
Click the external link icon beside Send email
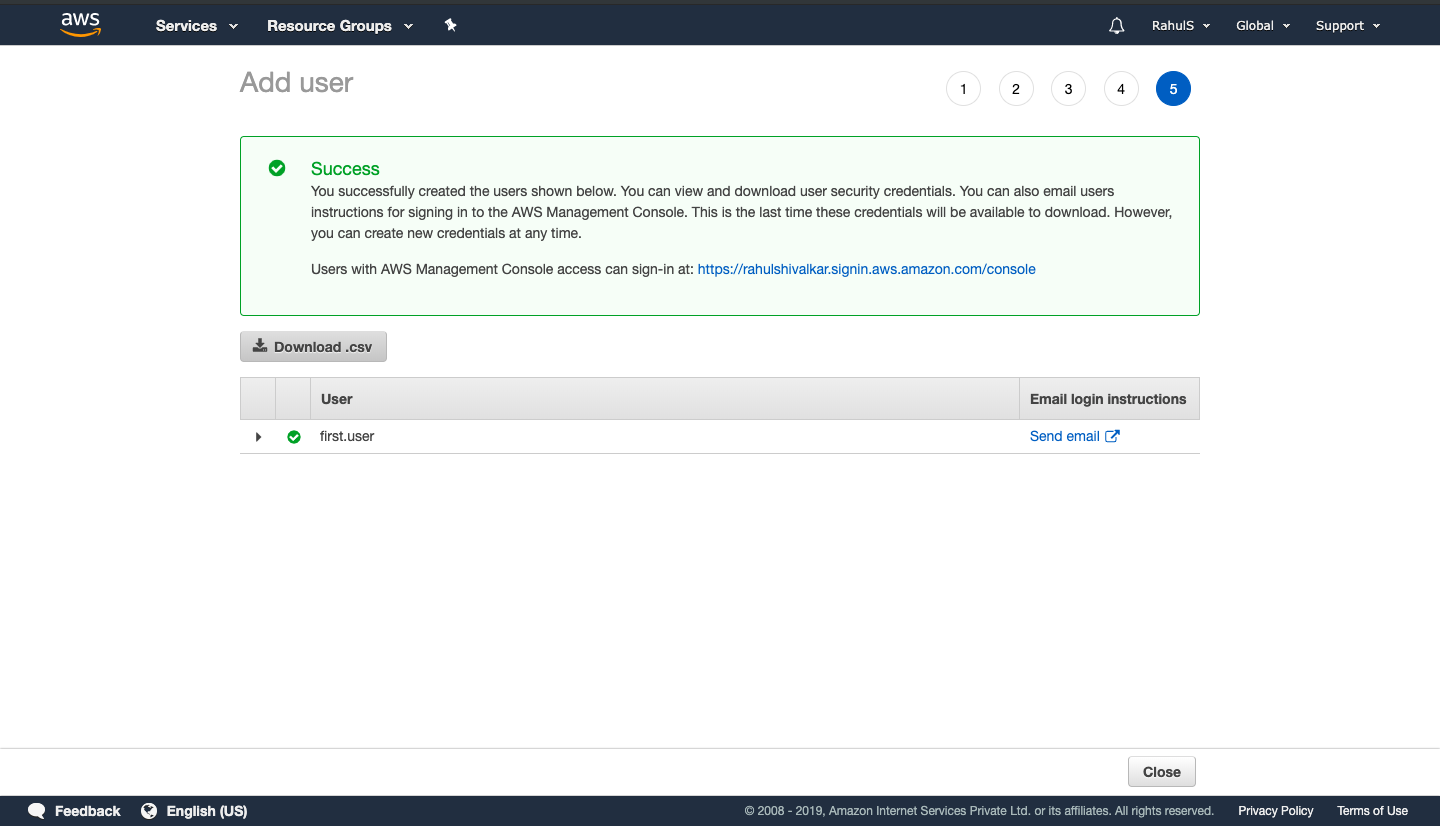coord(1113,435)
